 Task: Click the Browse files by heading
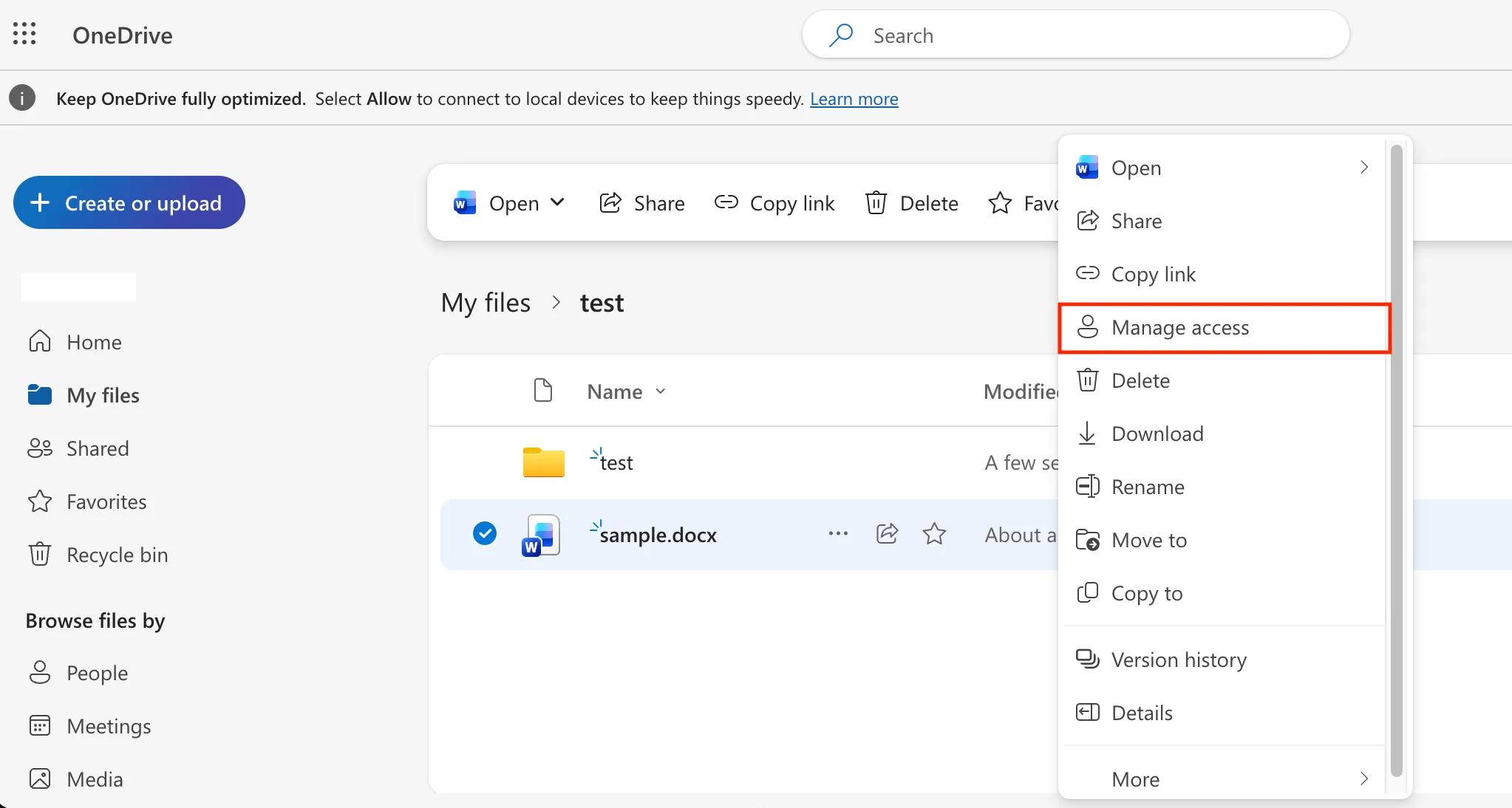pos(95,620)
